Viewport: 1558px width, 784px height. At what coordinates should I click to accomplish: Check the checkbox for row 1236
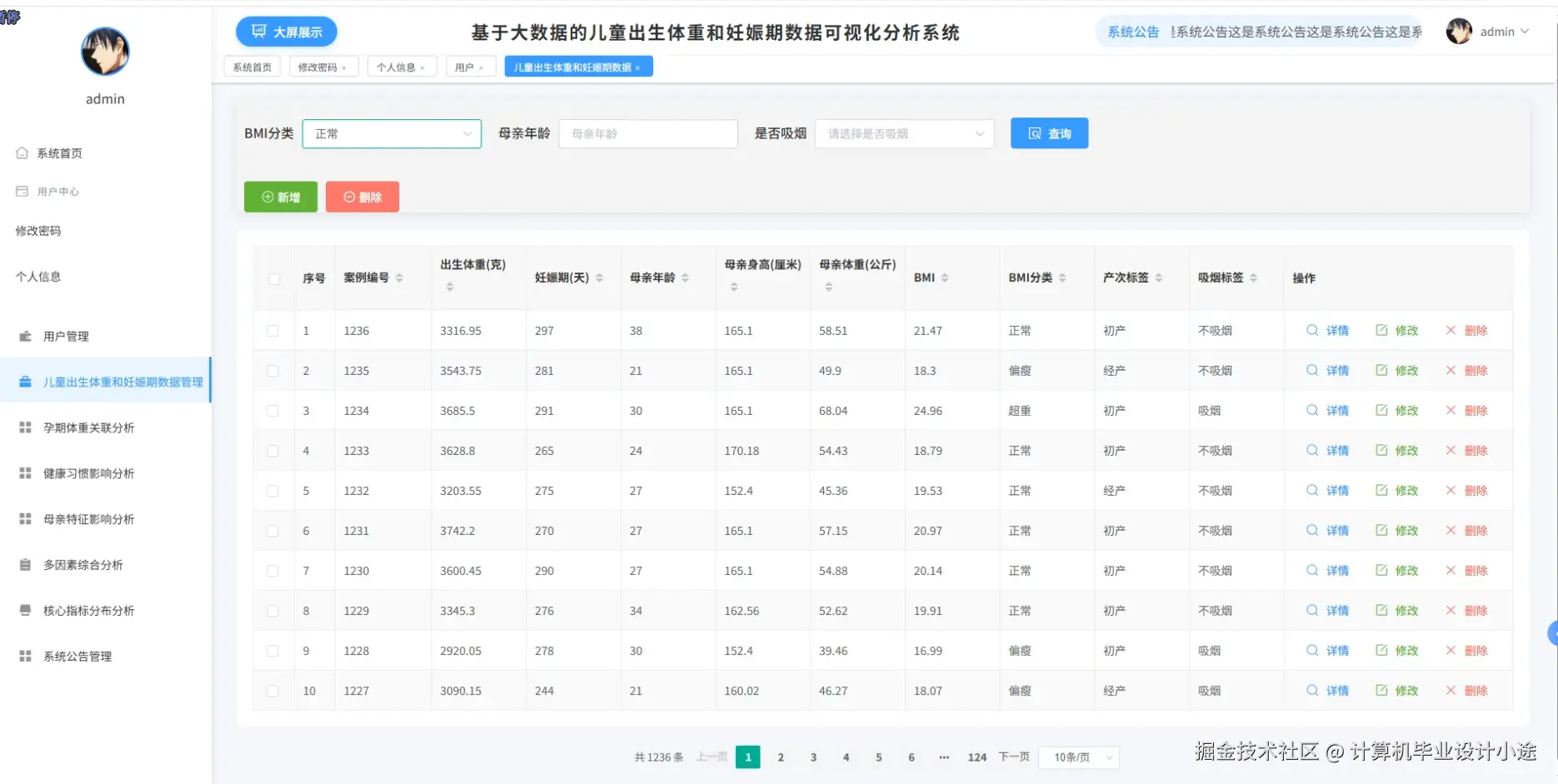(273, 330)
